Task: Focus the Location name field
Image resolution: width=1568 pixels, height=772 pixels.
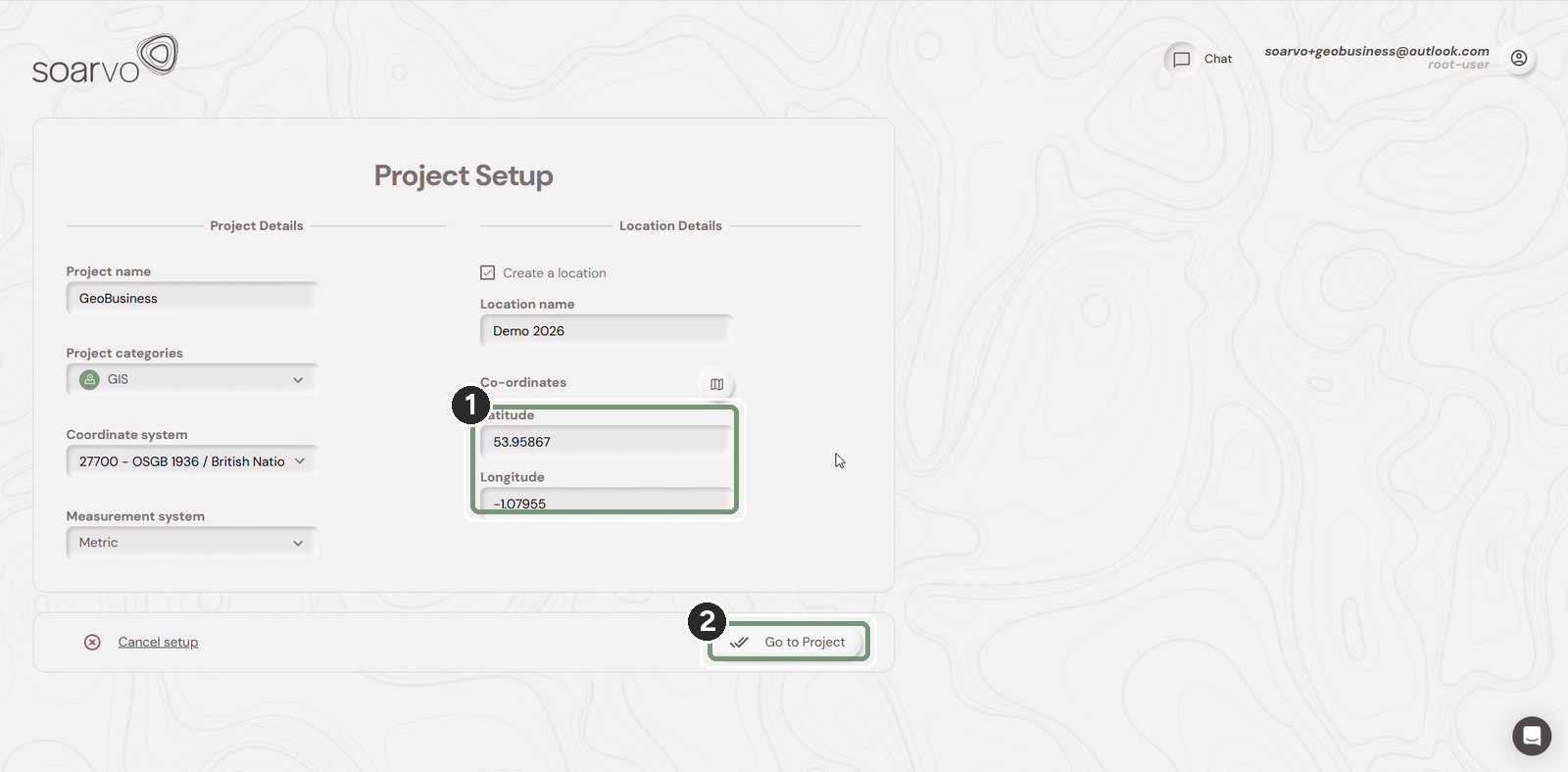Action: coord(606,331)
